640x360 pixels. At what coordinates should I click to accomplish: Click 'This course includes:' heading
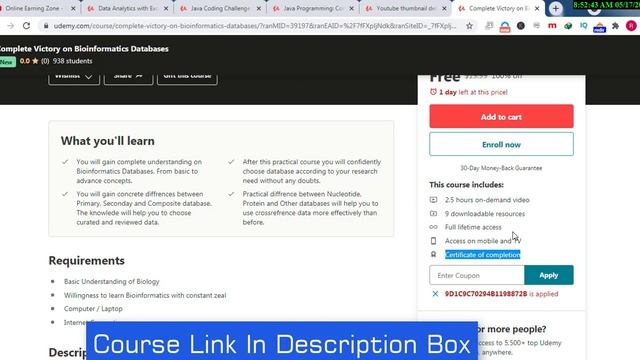pos(466,185)
